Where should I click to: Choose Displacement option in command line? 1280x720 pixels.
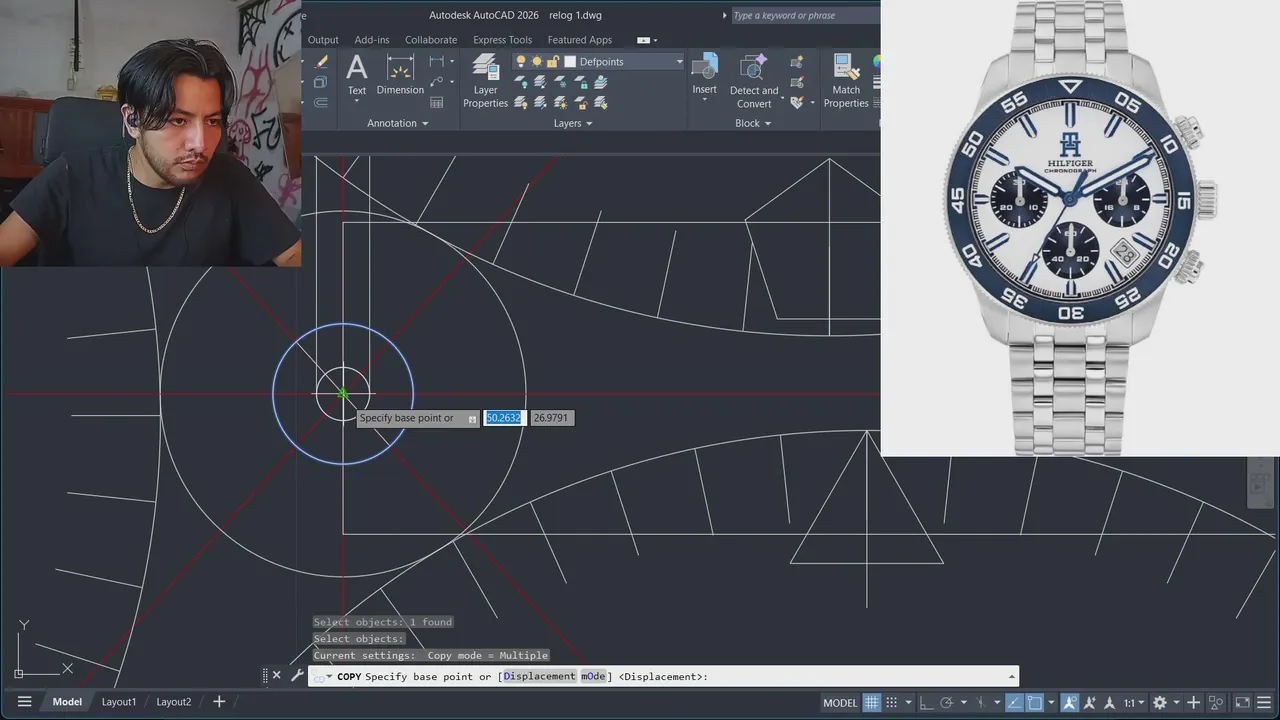539,677
